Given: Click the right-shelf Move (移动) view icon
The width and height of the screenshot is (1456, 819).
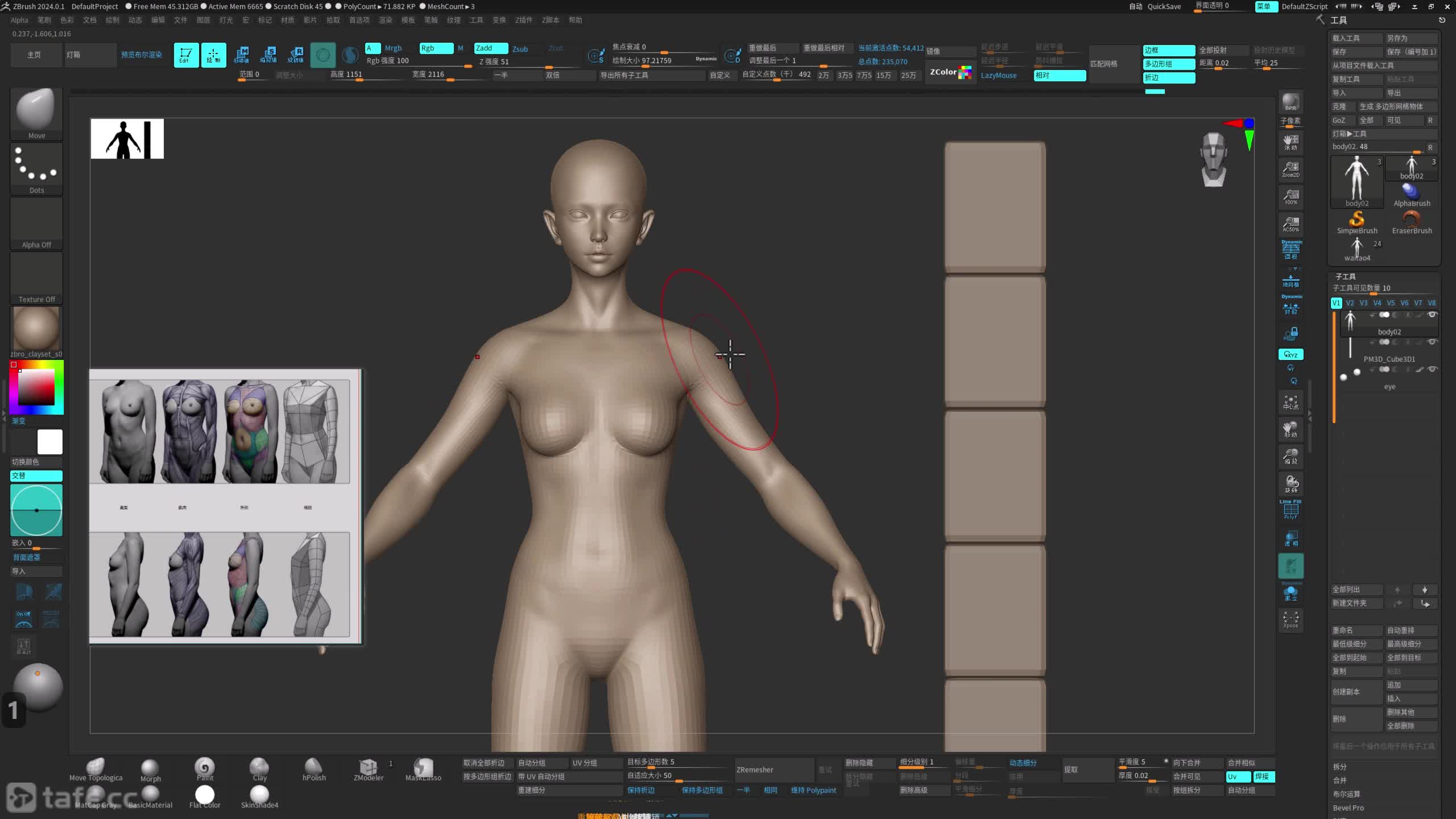Looking at the screenshot, I should coord(1290,429).
